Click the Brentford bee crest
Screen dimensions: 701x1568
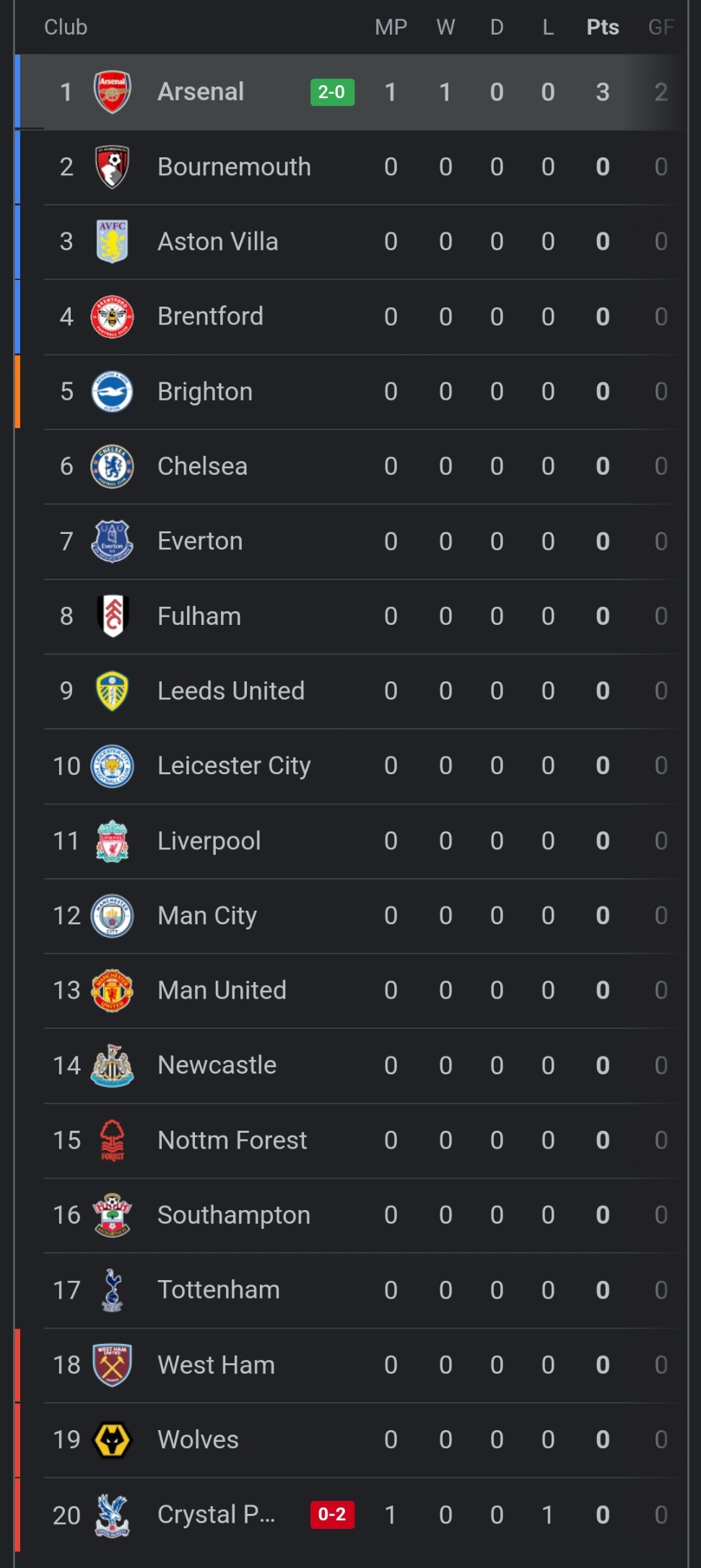[x=112, y=317]
